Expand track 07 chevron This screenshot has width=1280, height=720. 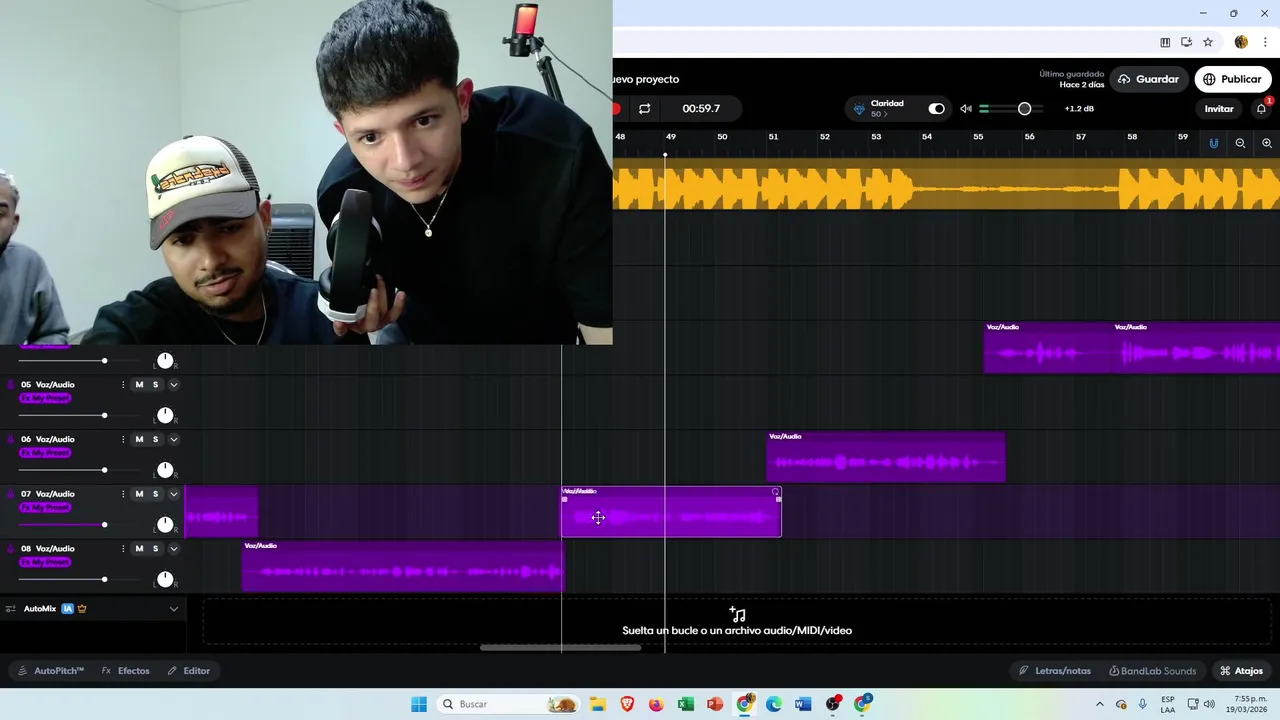[x=173, y=494]
